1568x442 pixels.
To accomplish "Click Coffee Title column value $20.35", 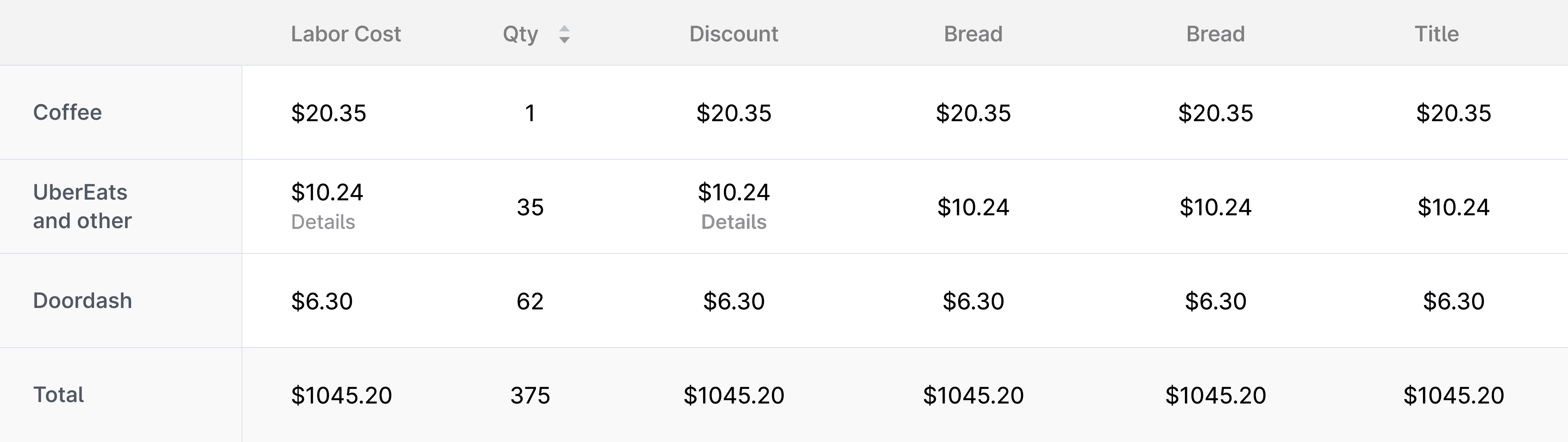I will [x=1453, y=113].
